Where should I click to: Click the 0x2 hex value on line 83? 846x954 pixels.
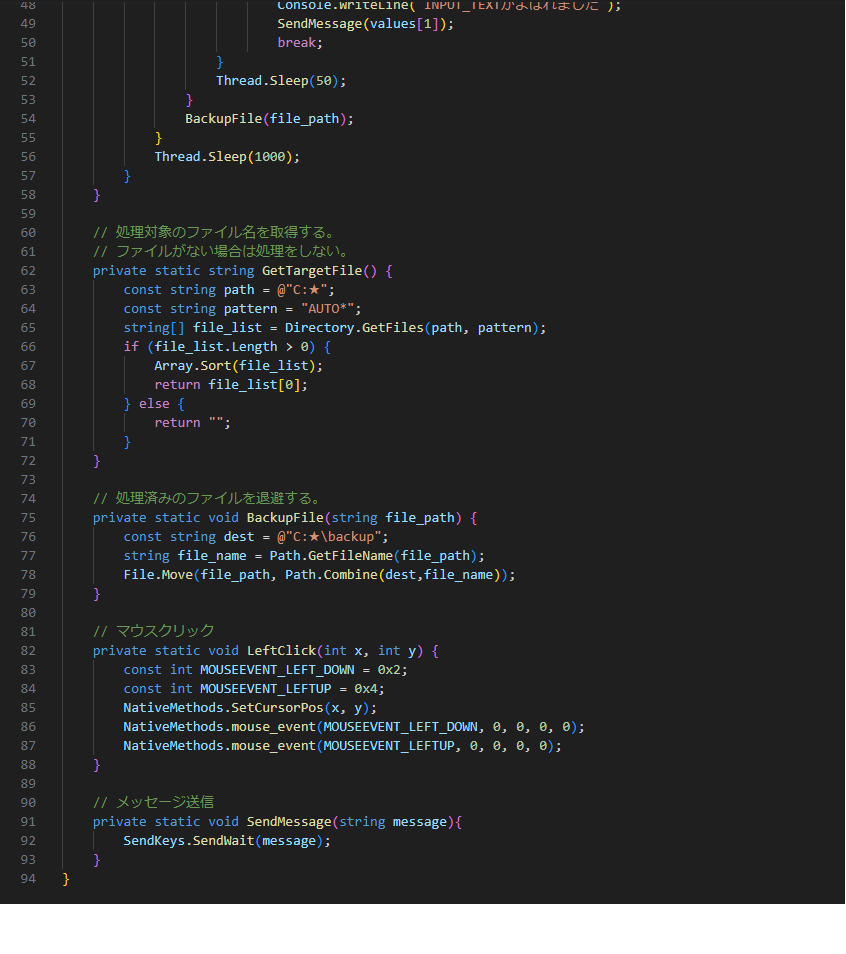pyautogui.click(x=388, y=670)
